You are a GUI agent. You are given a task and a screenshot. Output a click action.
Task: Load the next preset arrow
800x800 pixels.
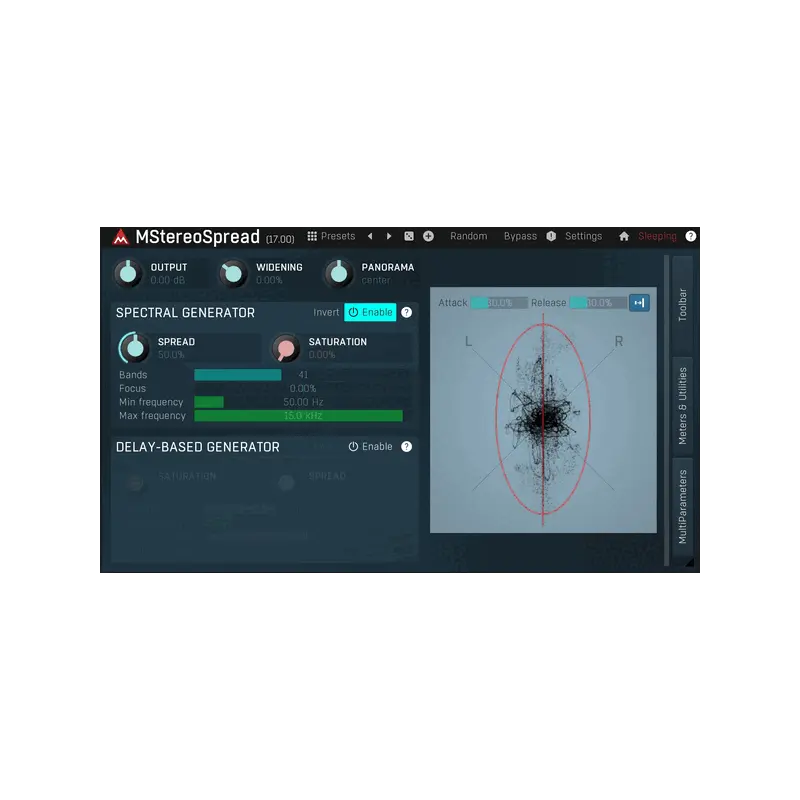point(389,236)
